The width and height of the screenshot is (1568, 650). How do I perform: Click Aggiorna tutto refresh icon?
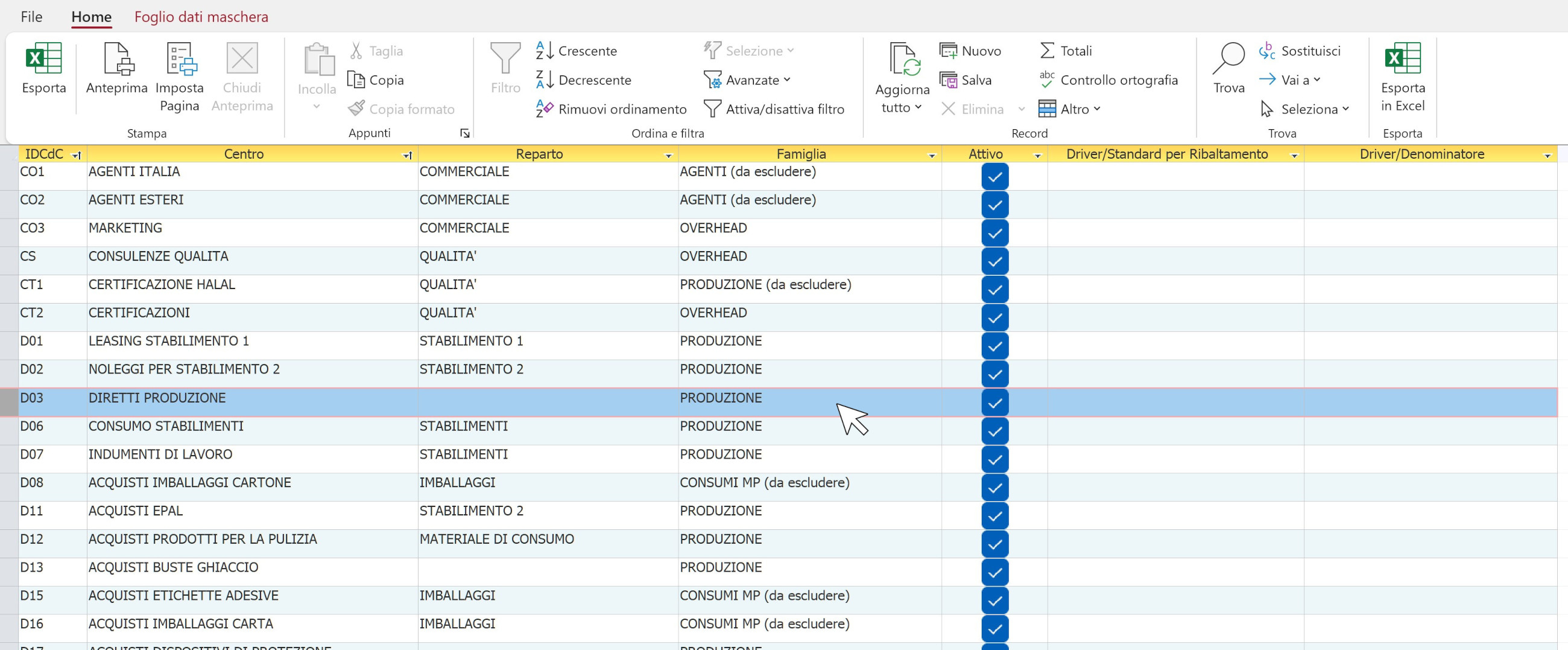[x=903, y=59]
